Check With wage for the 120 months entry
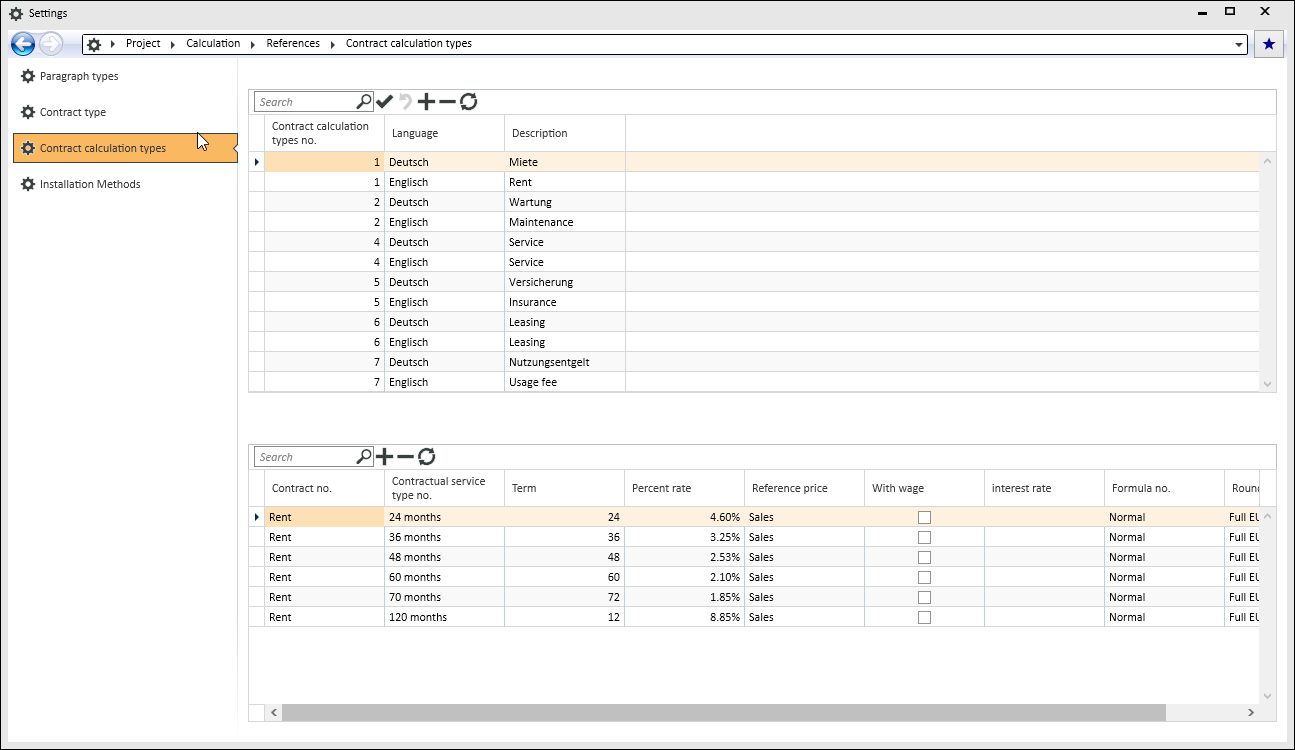Image resolution: width=1295 pixels, height=750 pixels. click(924, 617)
